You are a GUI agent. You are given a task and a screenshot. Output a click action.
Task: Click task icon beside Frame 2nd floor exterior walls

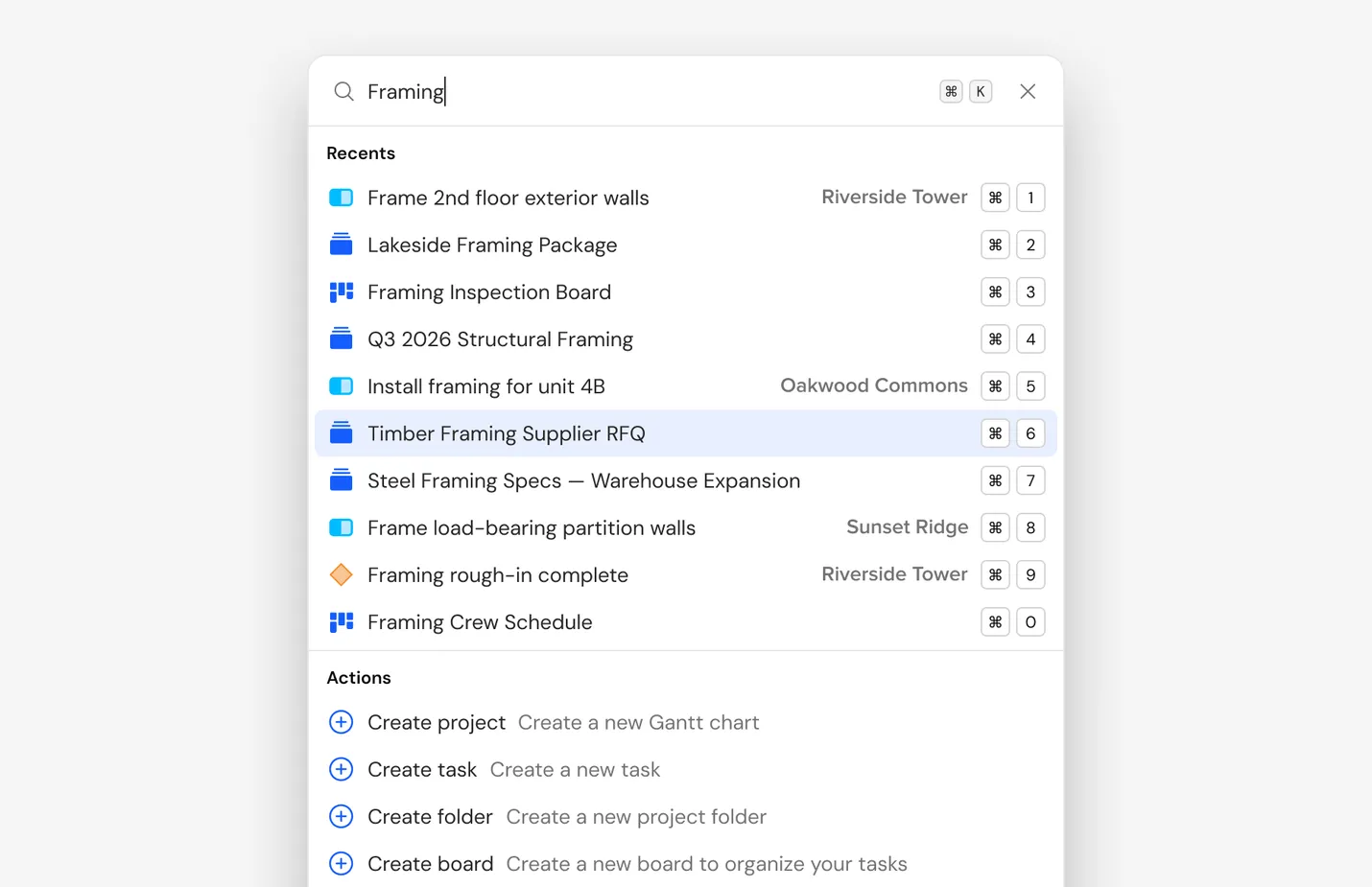(342, 198)
